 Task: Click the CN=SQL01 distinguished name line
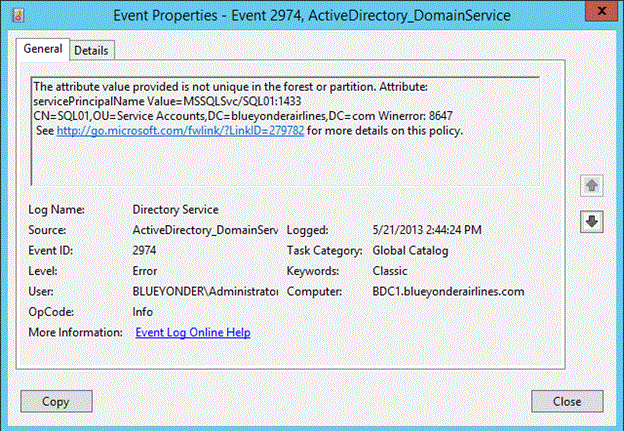(243, 116)
